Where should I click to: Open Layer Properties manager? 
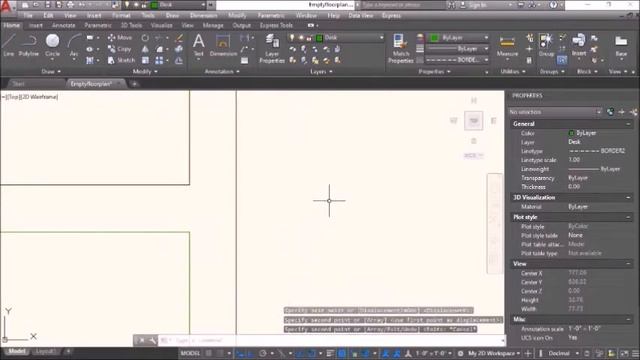click(x=272, y=48)
